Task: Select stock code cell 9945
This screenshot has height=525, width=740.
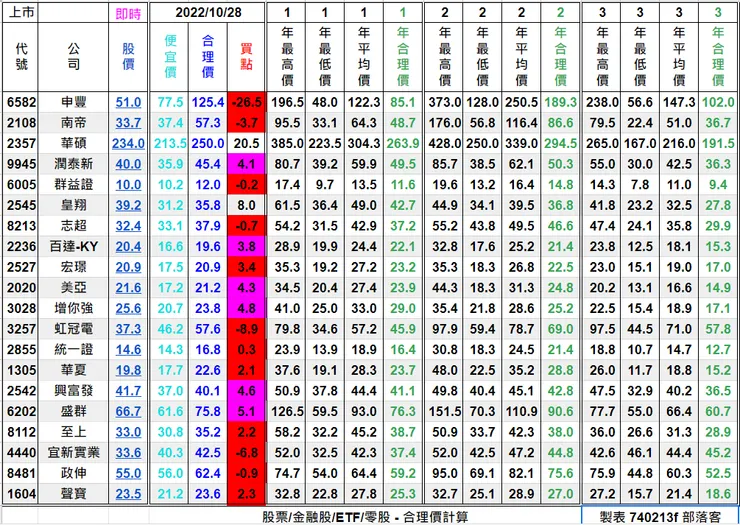Action: (20, 164)
